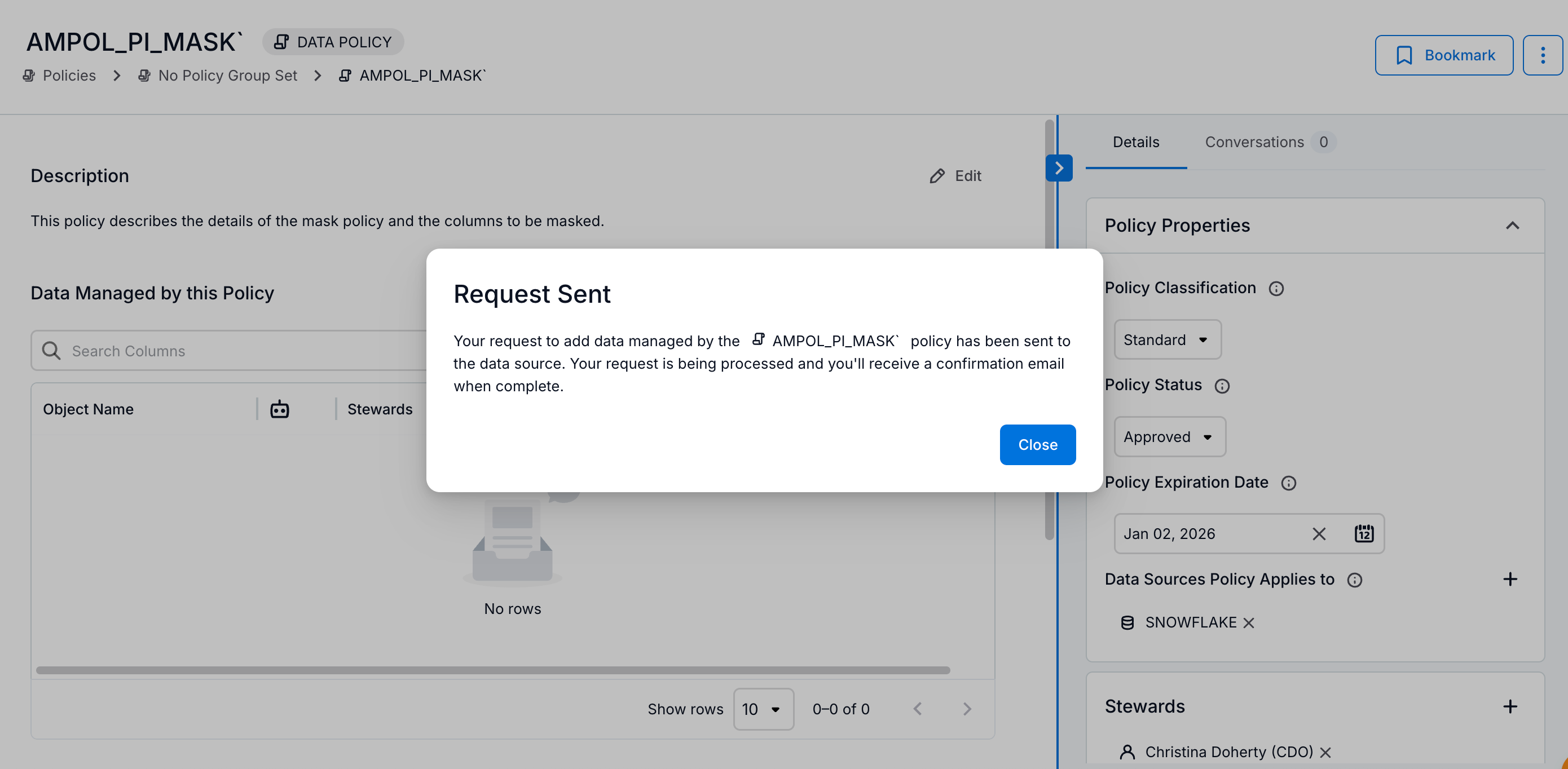Open the three-dot more options menu

pyautogui.click(x=1543, y=55)
